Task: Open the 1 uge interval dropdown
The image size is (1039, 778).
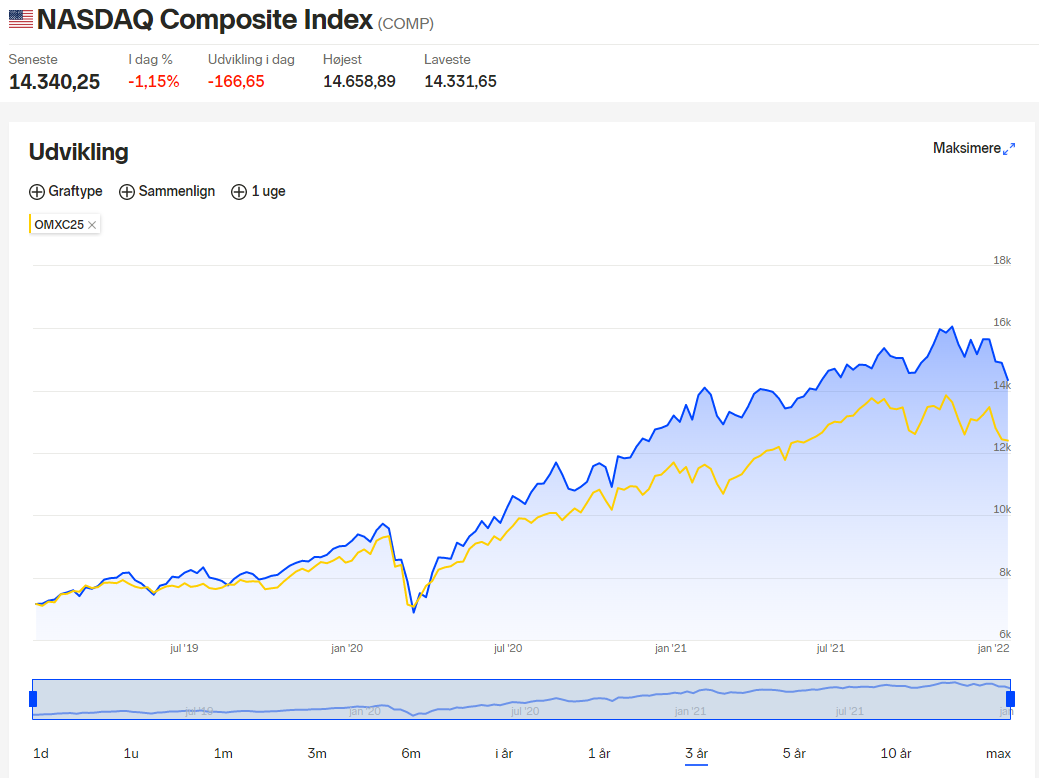Action: 258,192
